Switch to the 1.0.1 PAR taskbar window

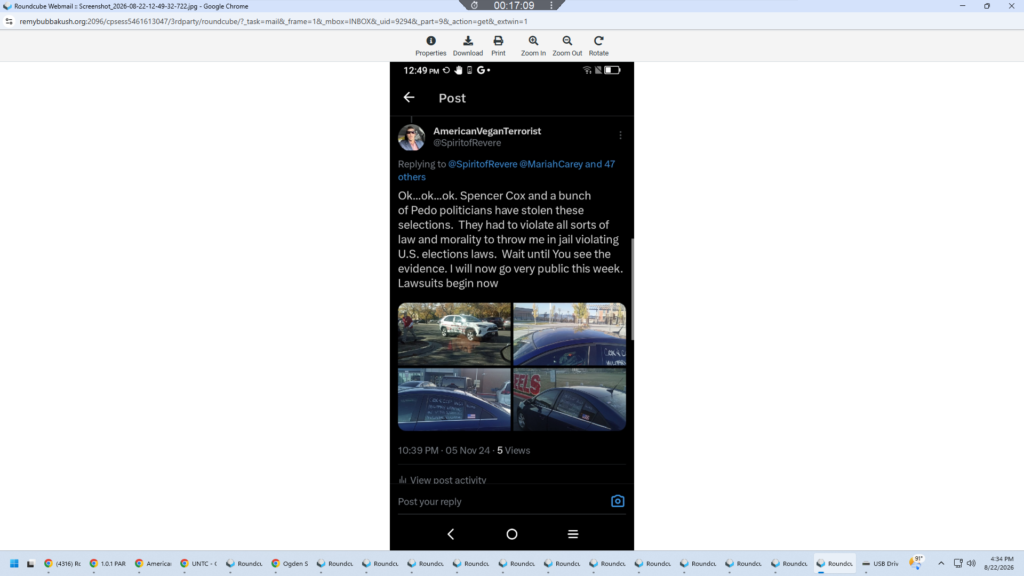pos(107,564)
